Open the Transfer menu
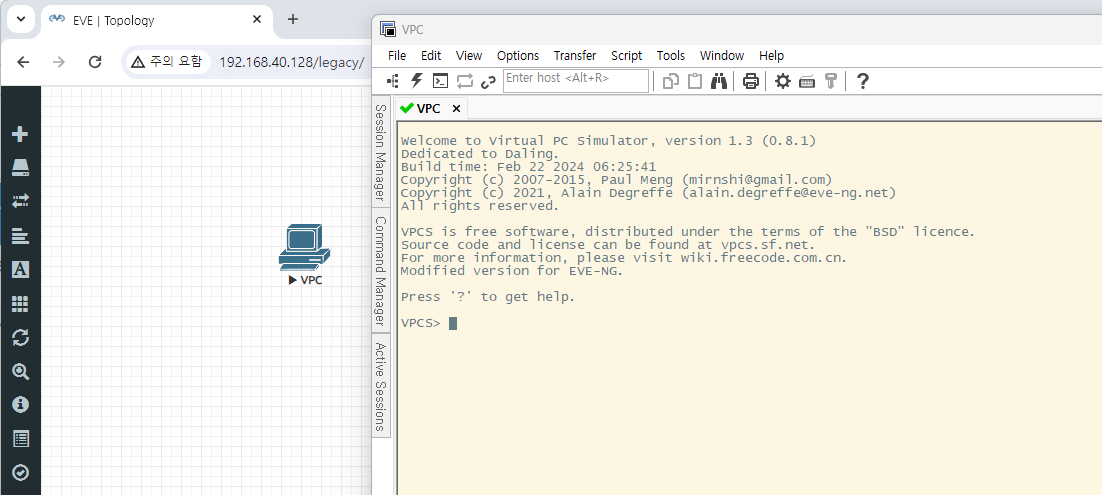Screen dimensions: 1102x495 click(575, 56)
